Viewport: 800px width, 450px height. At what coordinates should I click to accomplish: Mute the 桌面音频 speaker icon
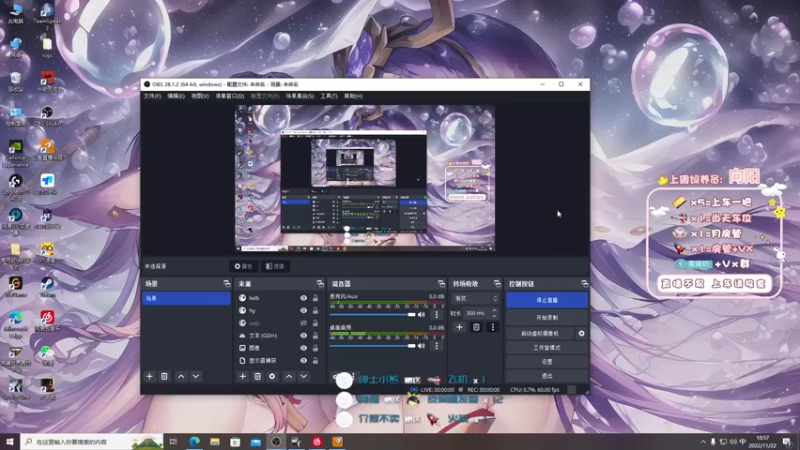pos(421,346)
